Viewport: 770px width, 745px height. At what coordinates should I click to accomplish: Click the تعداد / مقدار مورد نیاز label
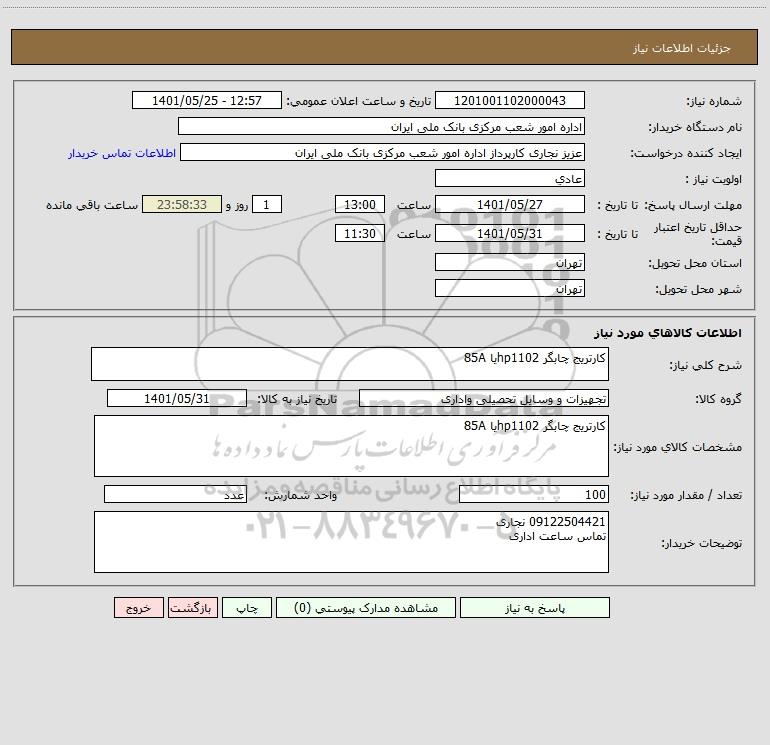tap(686, 495)
